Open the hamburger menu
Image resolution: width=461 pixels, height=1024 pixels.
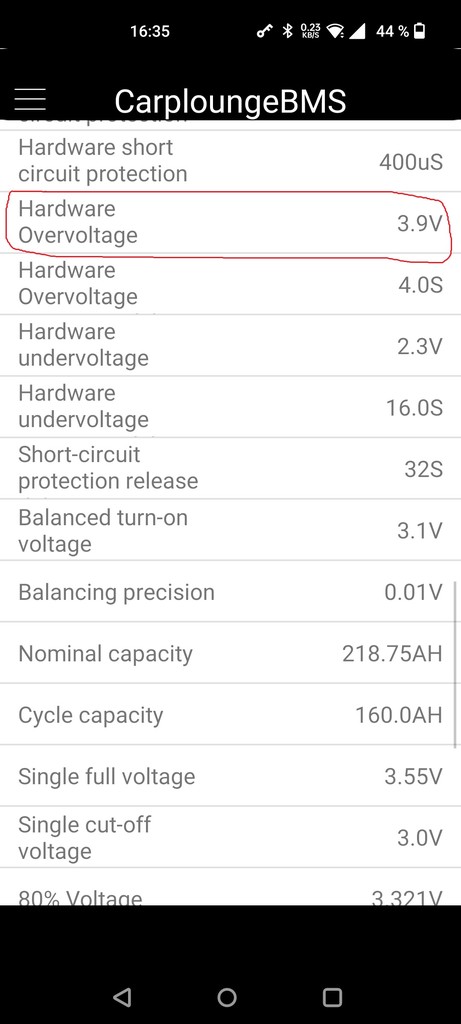tap(30, 99)
